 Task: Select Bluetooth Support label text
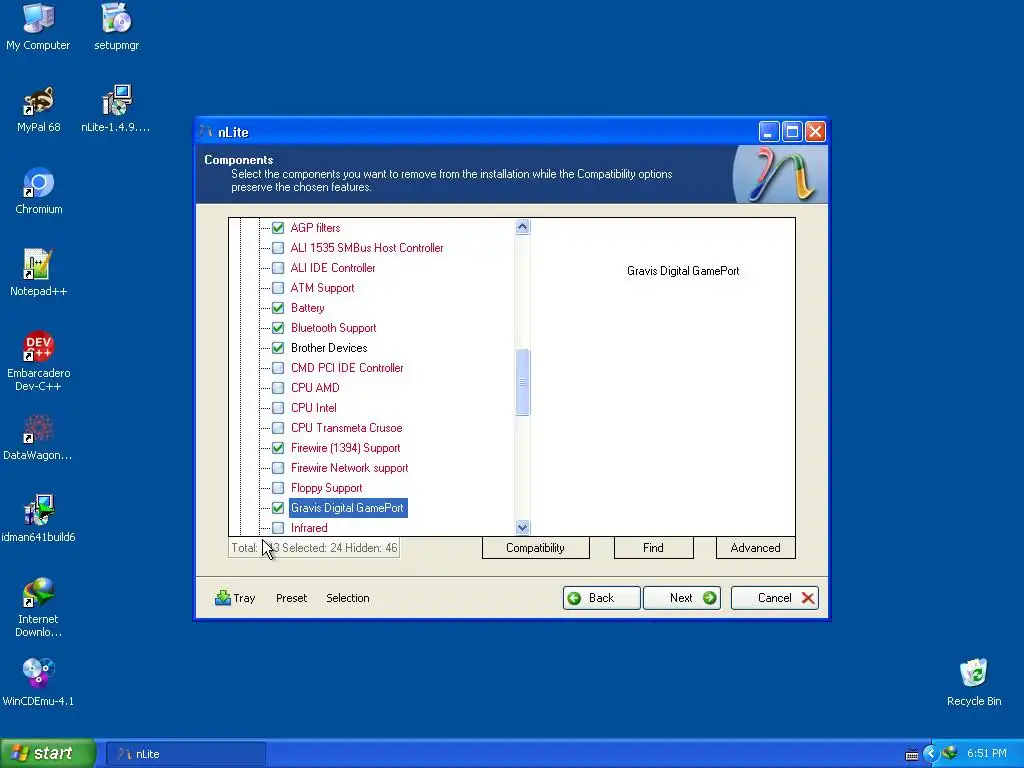(333, 328)
